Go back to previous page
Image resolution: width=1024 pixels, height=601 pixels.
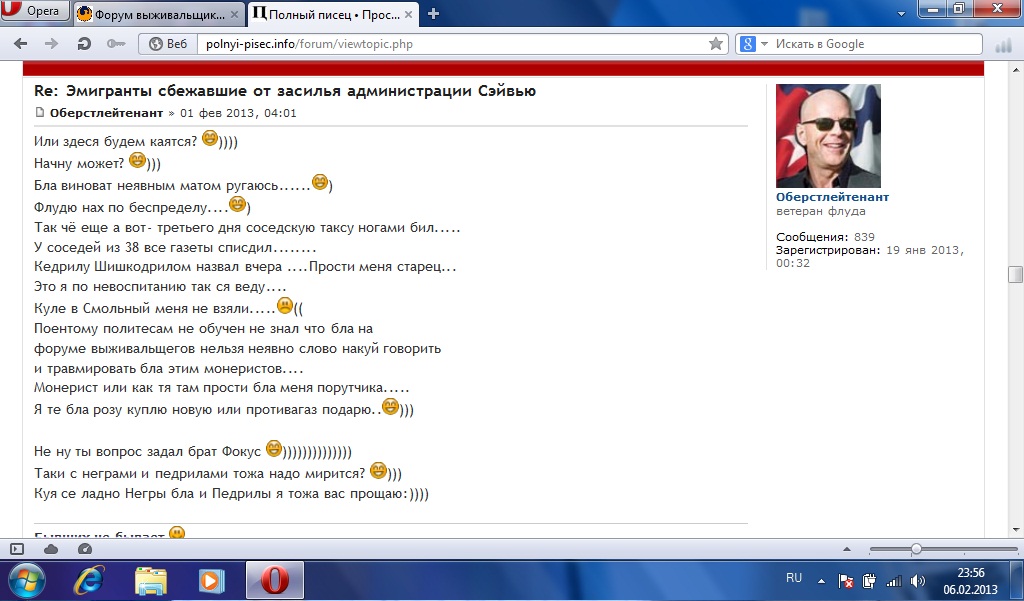(x=20, y=44)
